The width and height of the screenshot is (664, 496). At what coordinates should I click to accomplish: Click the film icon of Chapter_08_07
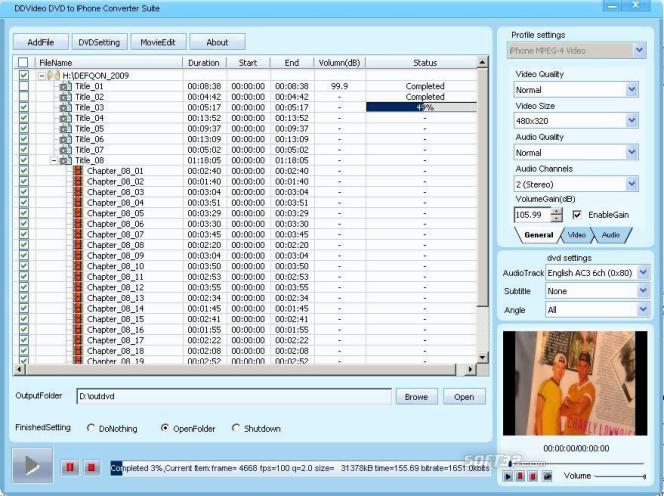coord(78,235)
